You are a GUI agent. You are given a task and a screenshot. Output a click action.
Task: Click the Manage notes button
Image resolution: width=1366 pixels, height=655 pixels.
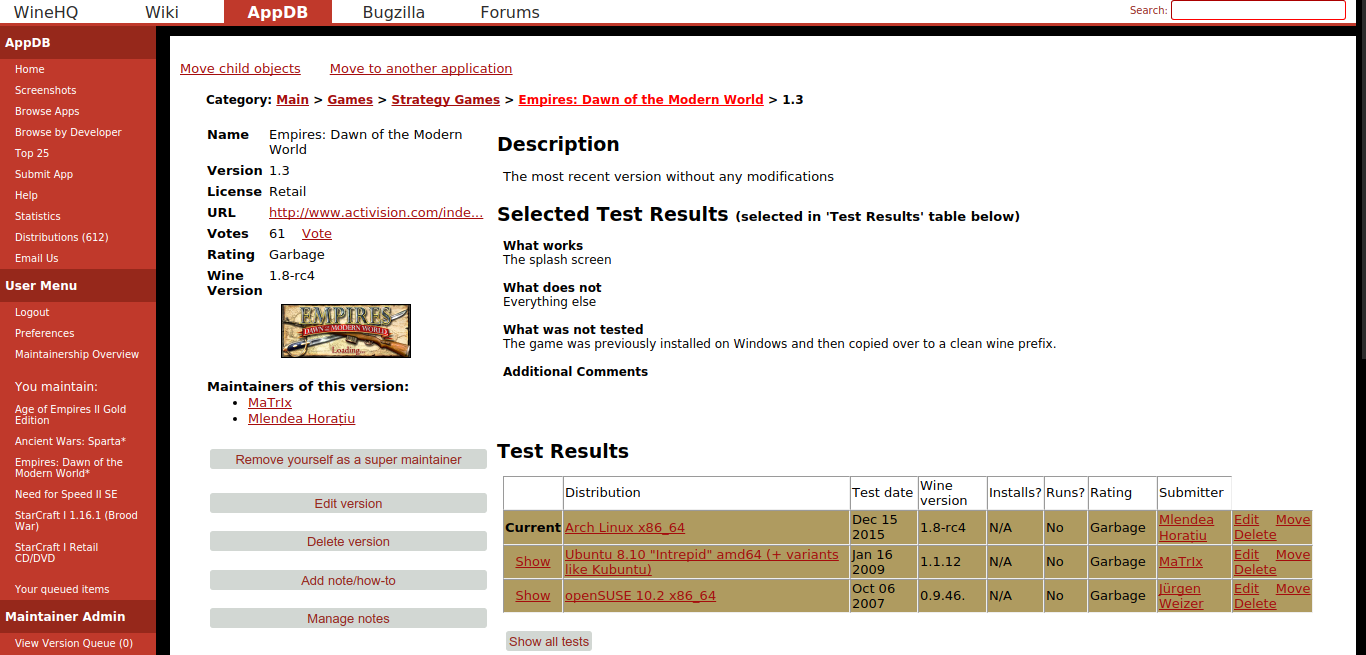point(348,618)
